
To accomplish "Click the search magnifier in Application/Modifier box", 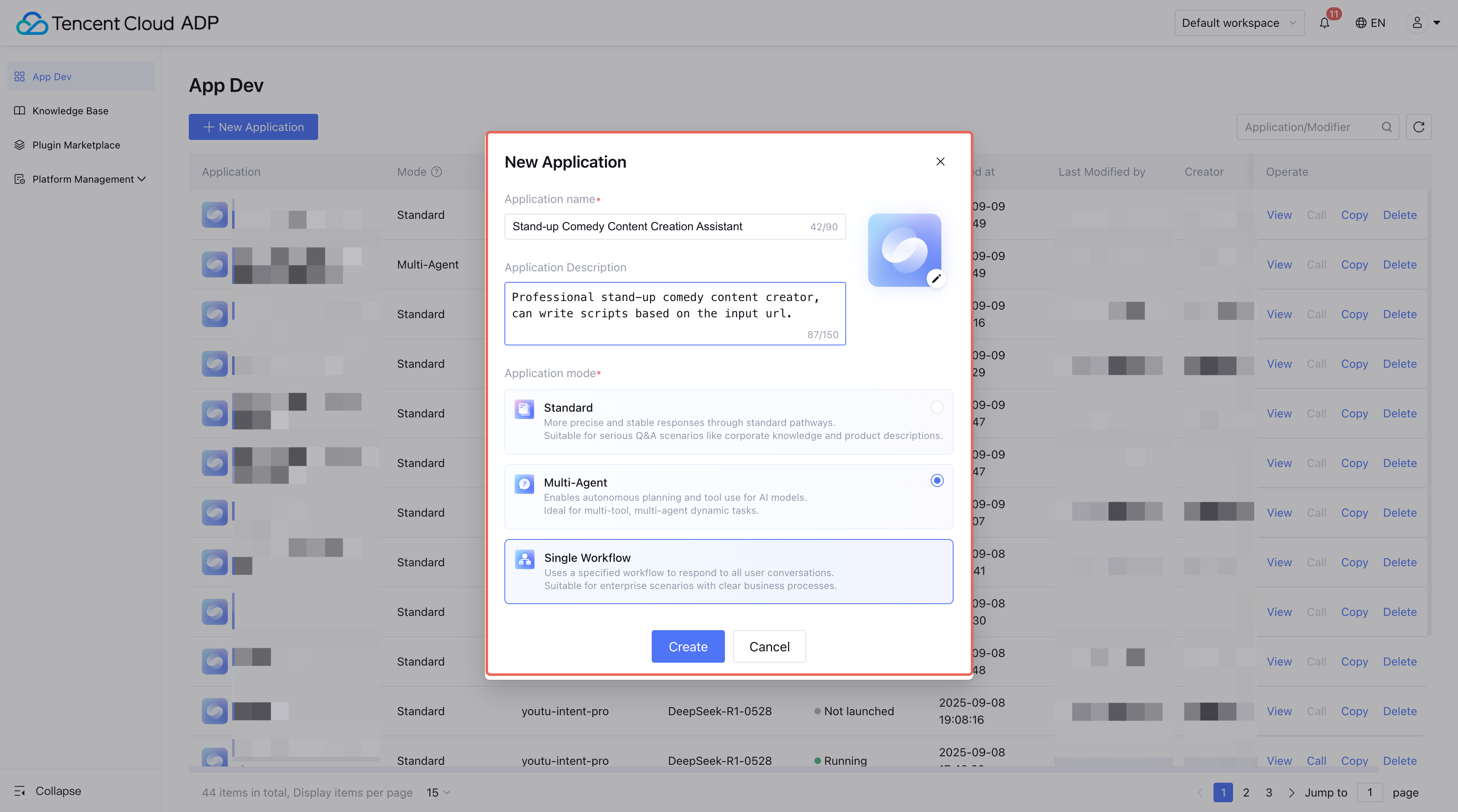I will (x=1386, y=127).
